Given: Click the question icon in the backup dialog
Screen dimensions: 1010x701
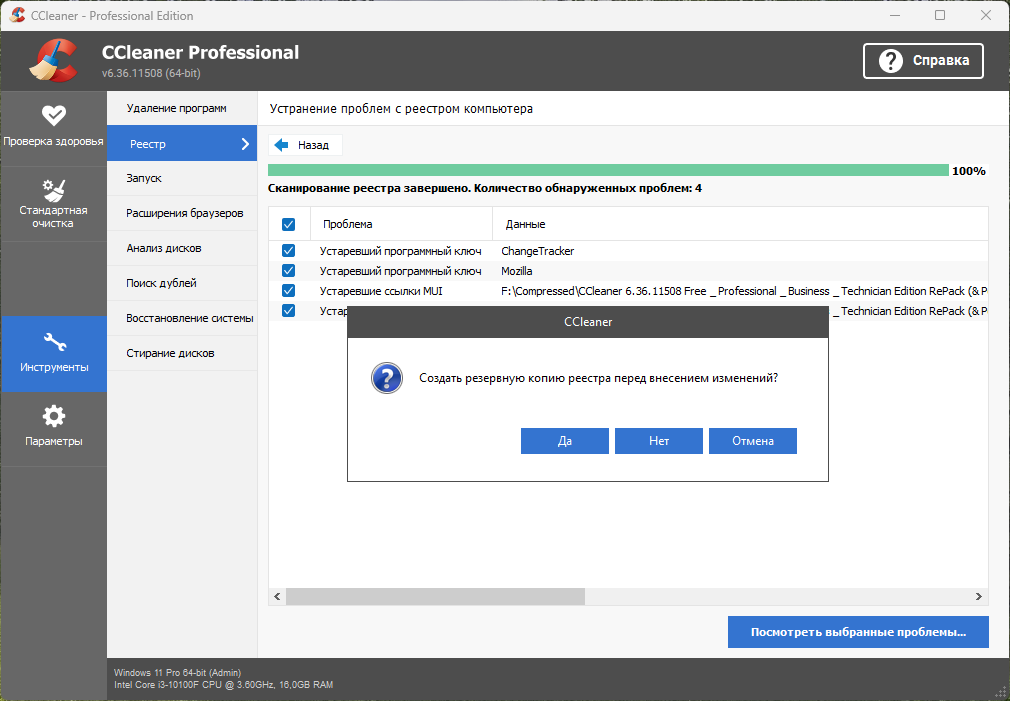Looking at the screenshot, I should (x=386, y=378).
